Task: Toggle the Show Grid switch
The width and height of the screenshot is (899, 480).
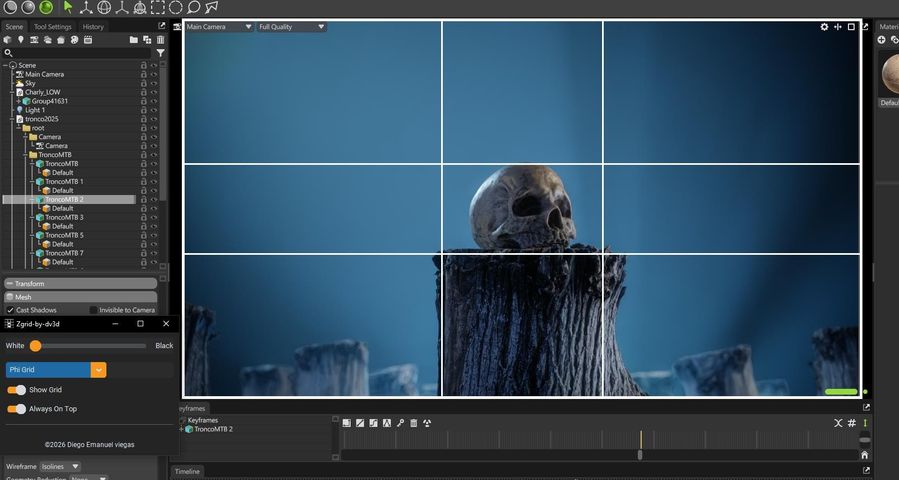Action: pos(17,390)
